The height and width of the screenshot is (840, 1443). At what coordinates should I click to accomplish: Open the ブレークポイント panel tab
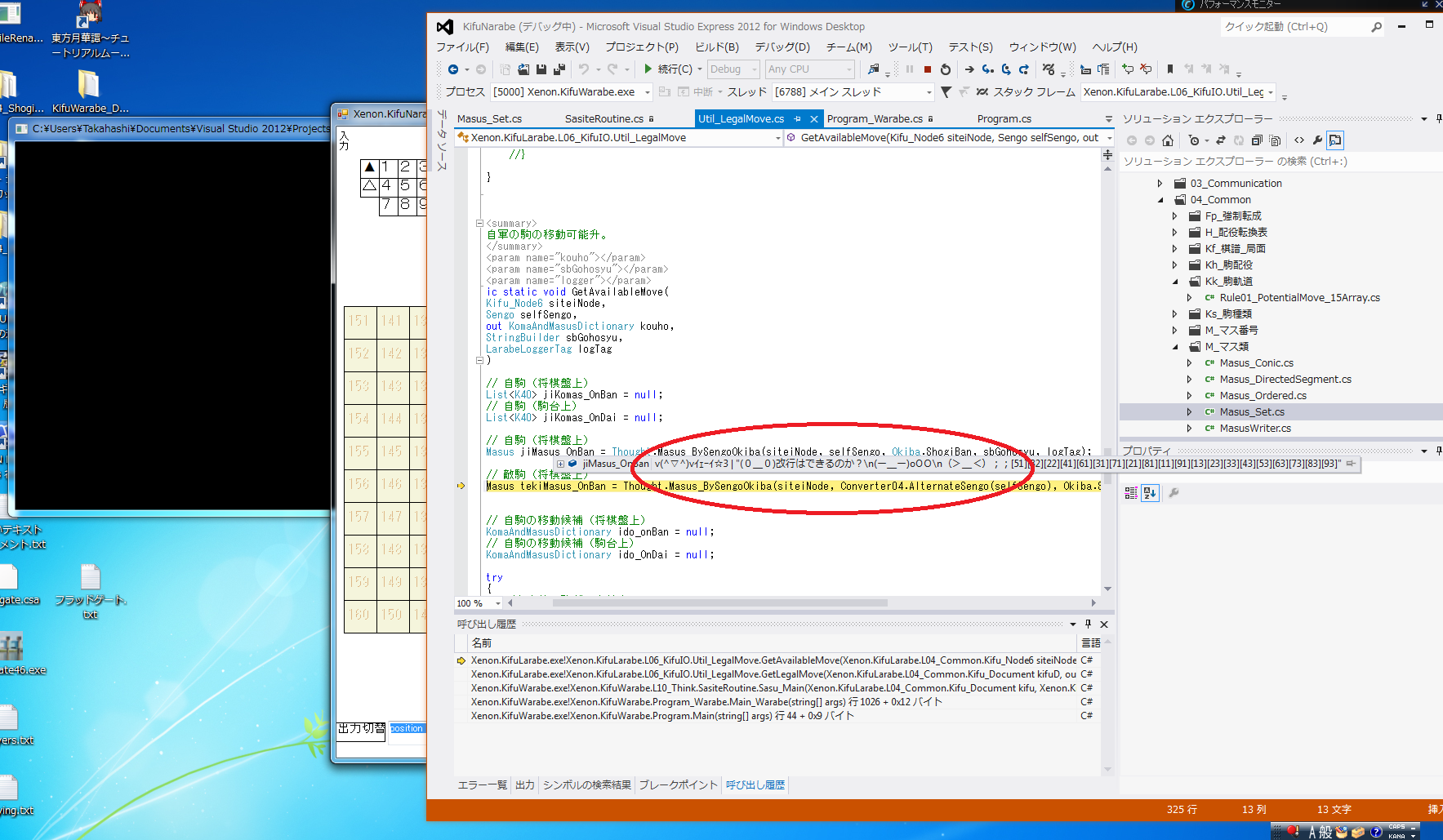[x=678, y=784]
